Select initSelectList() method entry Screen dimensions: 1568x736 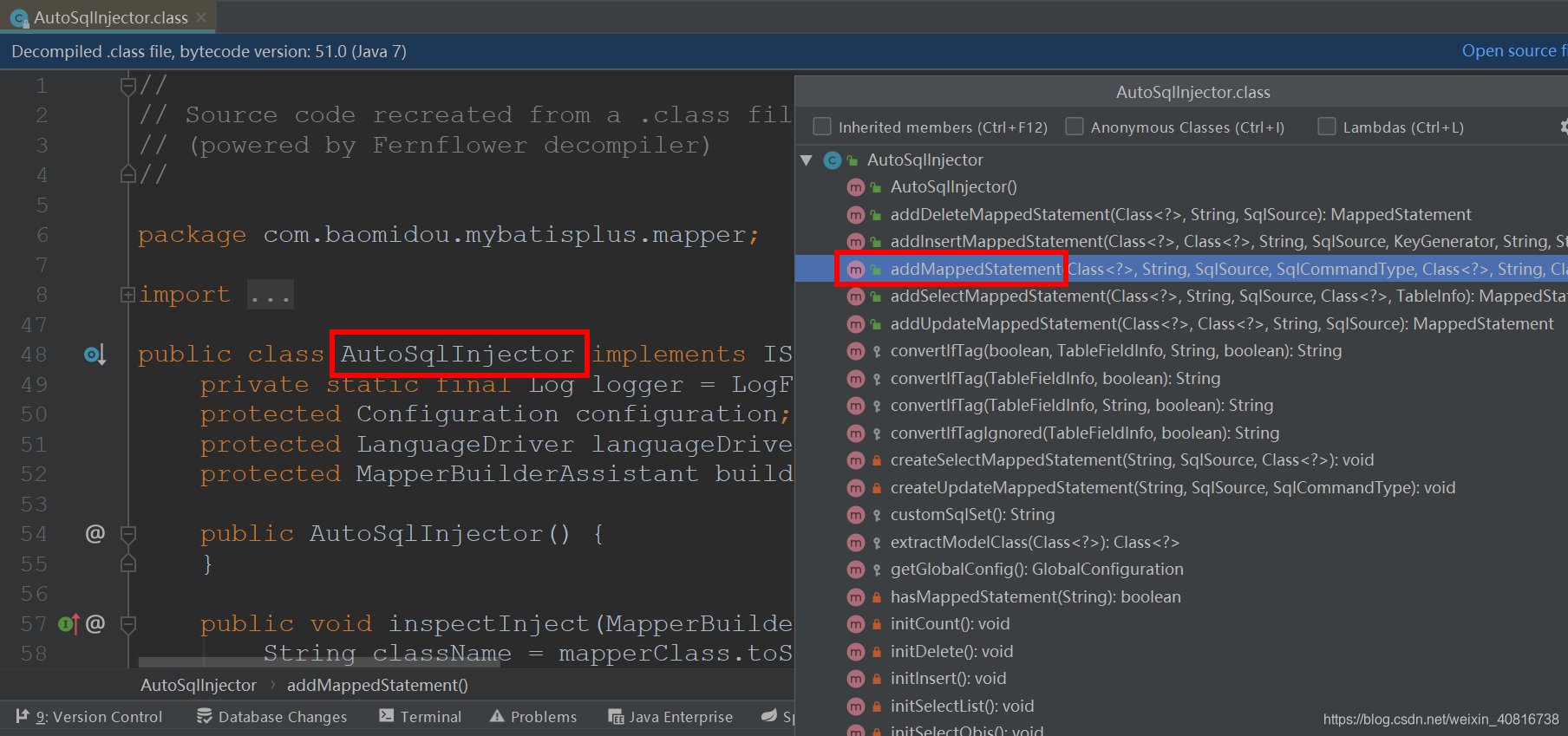[962, 706]
